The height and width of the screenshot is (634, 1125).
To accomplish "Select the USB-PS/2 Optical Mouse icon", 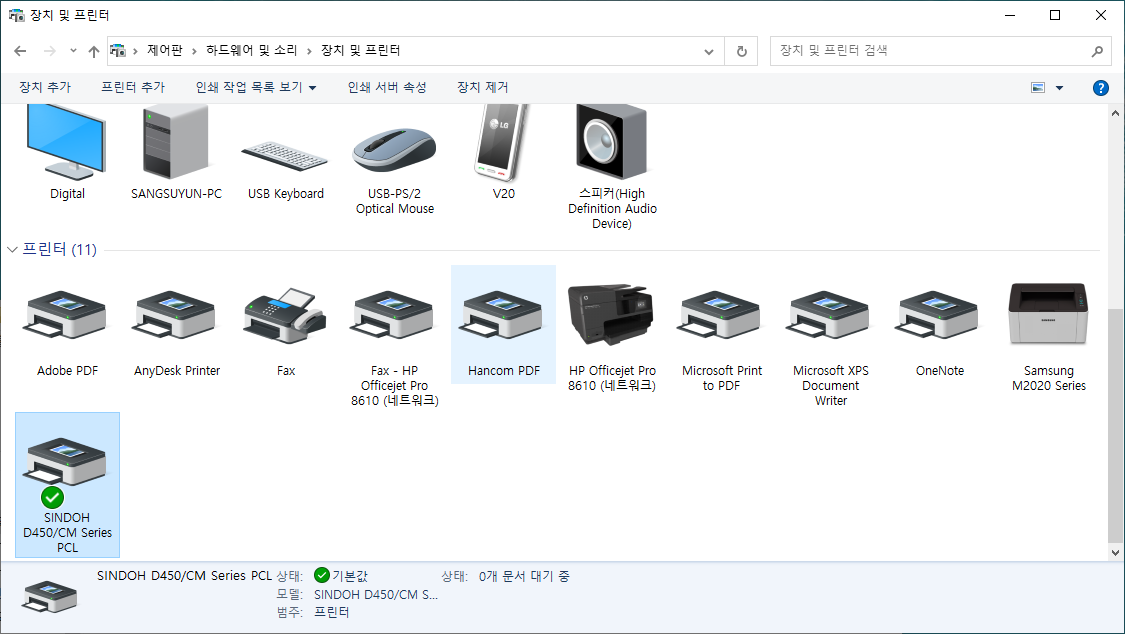I will [x=394, y=149].
